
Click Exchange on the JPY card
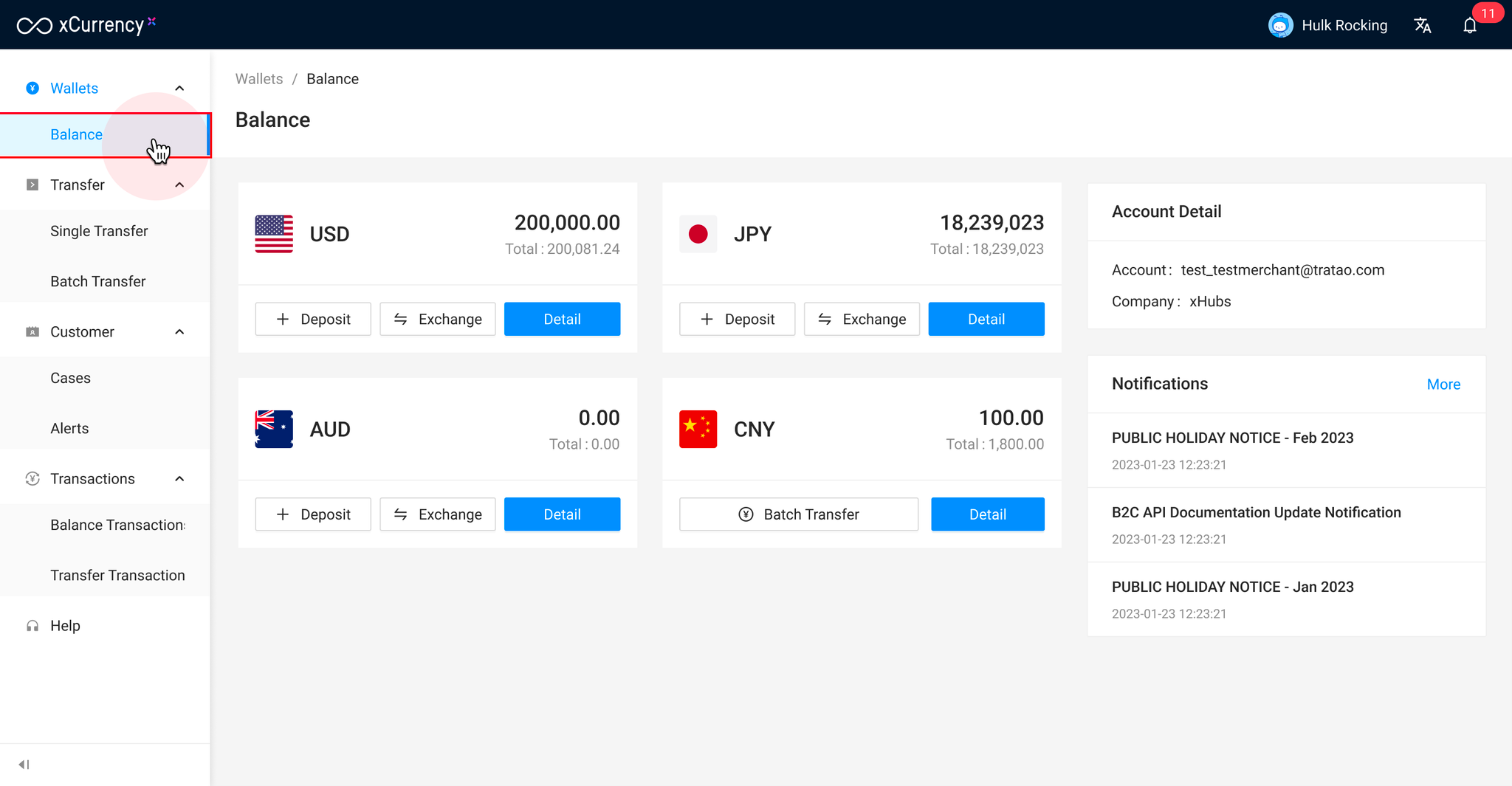tap(862, 319)
